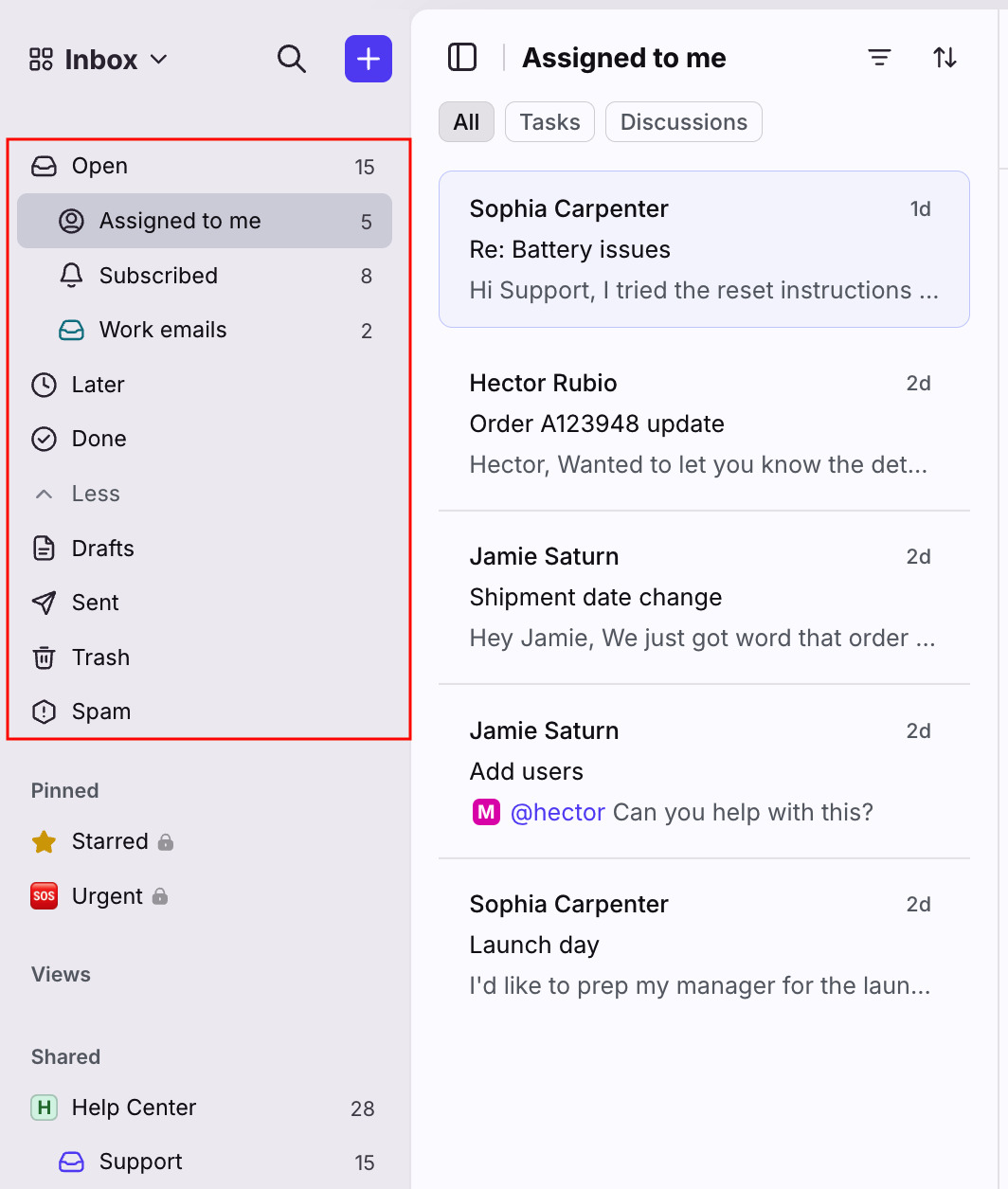Open the Drafts folder
1008x1189 pixels.
(x=204, y=549)
